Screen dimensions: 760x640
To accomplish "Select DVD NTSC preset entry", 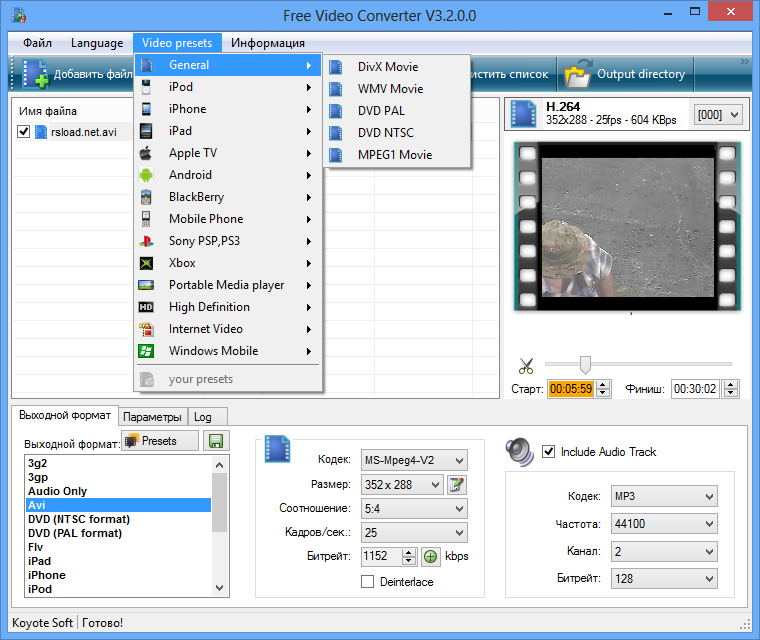I will 397,133.
